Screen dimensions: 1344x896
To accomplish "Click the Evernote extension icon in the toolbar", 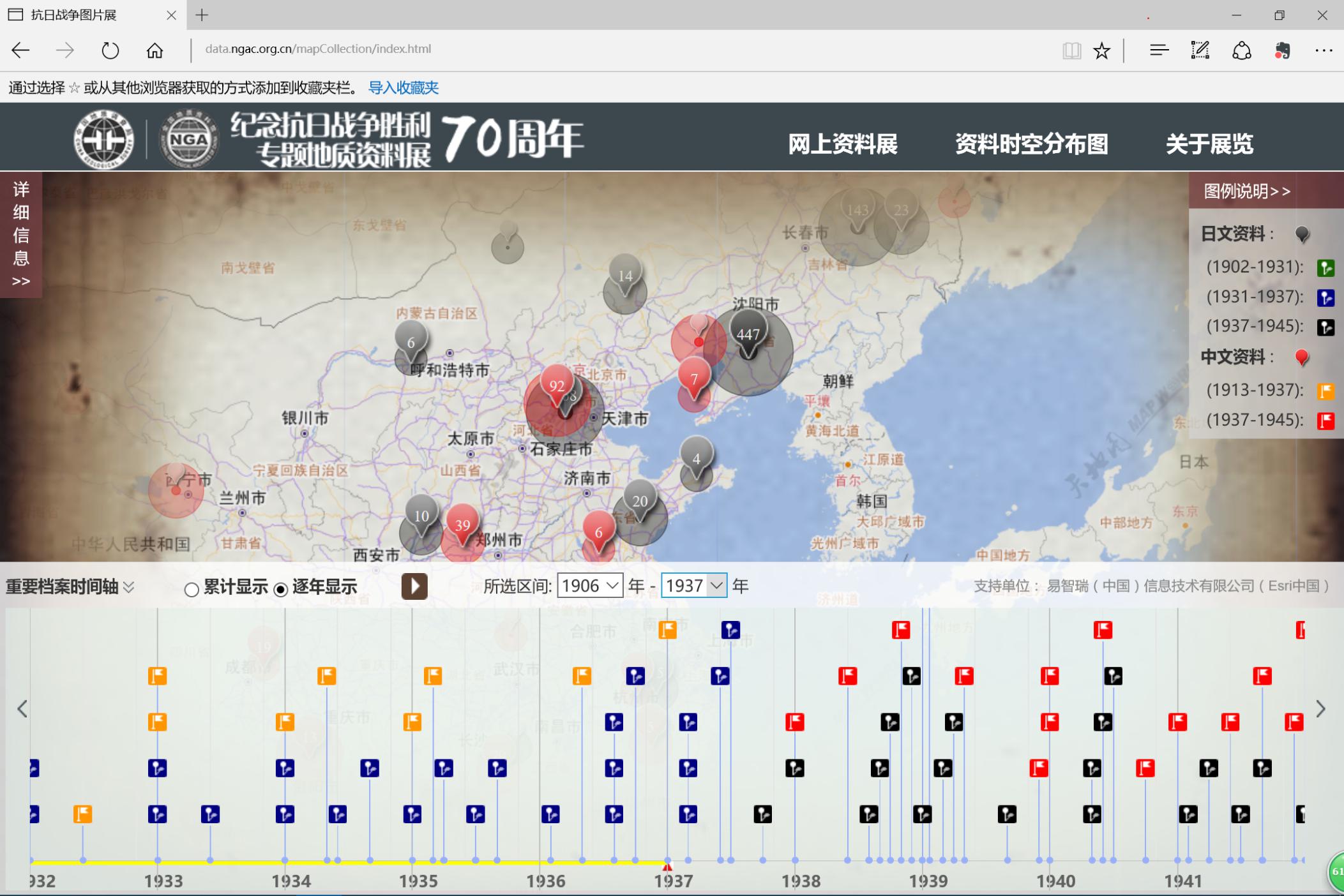I will tap(1283, 49).
